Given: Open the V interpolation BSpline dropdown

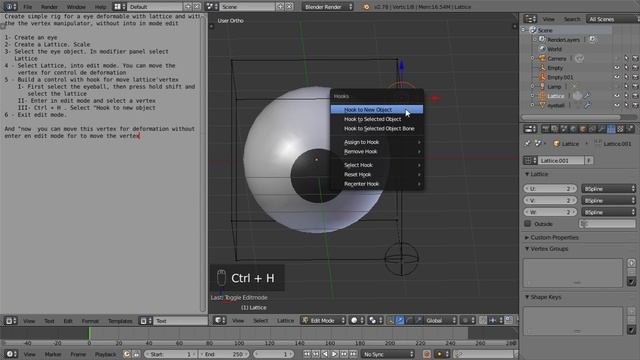Looking at the screenshot, I should tap(609, 200).
